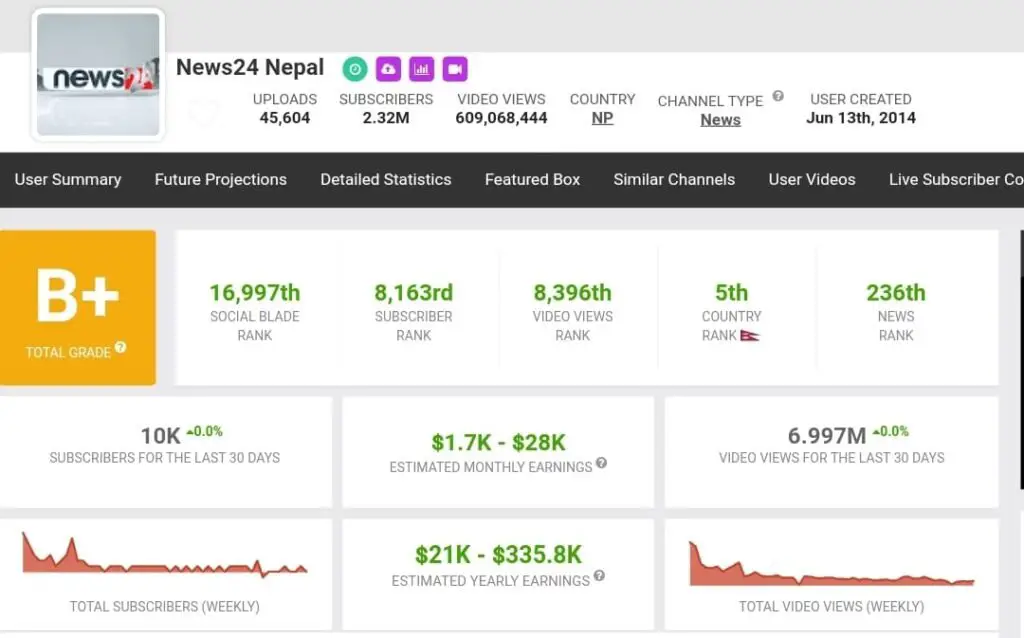1024x638 pixels.
Task: Select the Featured Box tab
Action: [532, 180]
